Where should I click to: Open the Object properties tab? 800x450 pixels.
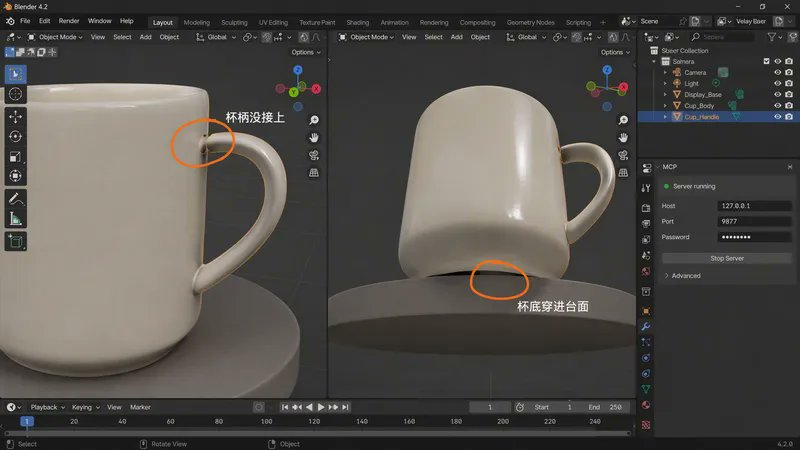pyautogui.click(x=646, y=311)
